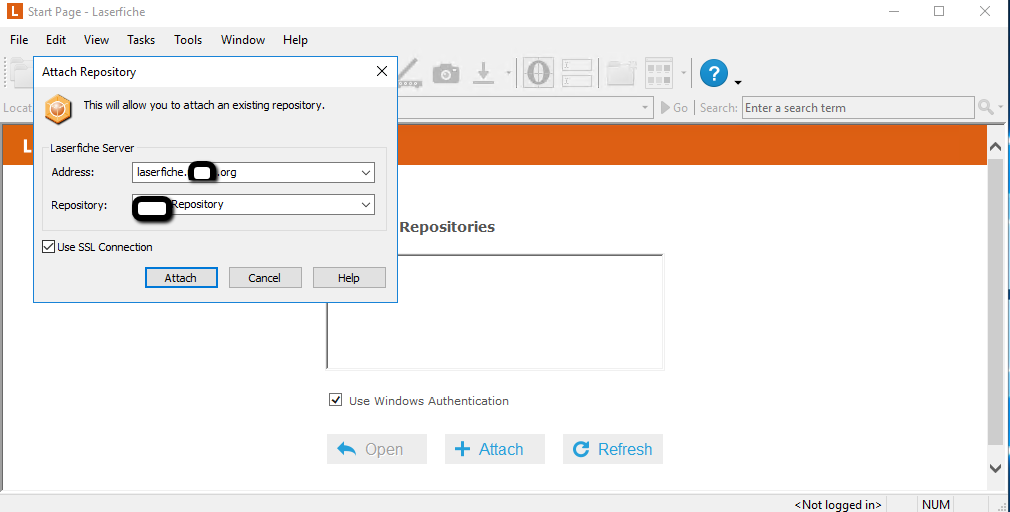Open the dropdown arrow next to Help icon
This screenshot has width=1010, height=512.
738,82
